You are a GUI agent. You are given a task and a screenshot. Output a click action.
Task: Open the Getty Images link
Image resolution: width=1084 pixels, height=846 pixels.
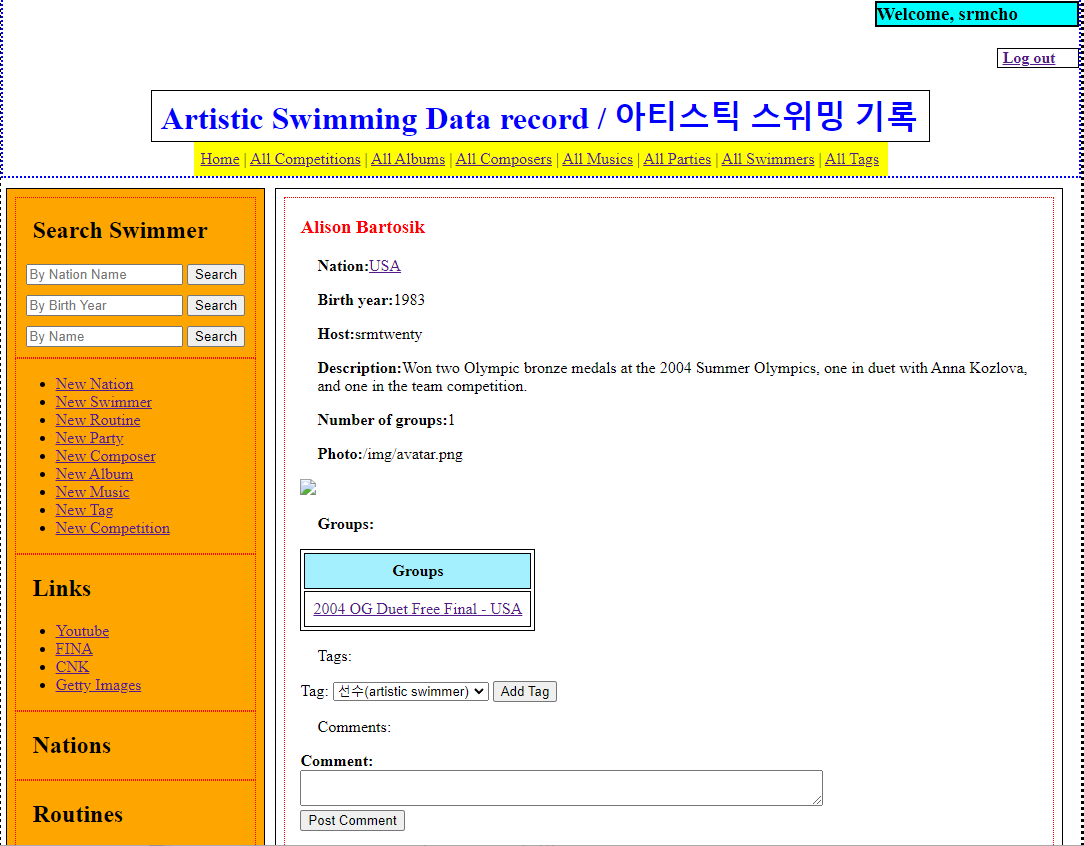pos(98,685)
